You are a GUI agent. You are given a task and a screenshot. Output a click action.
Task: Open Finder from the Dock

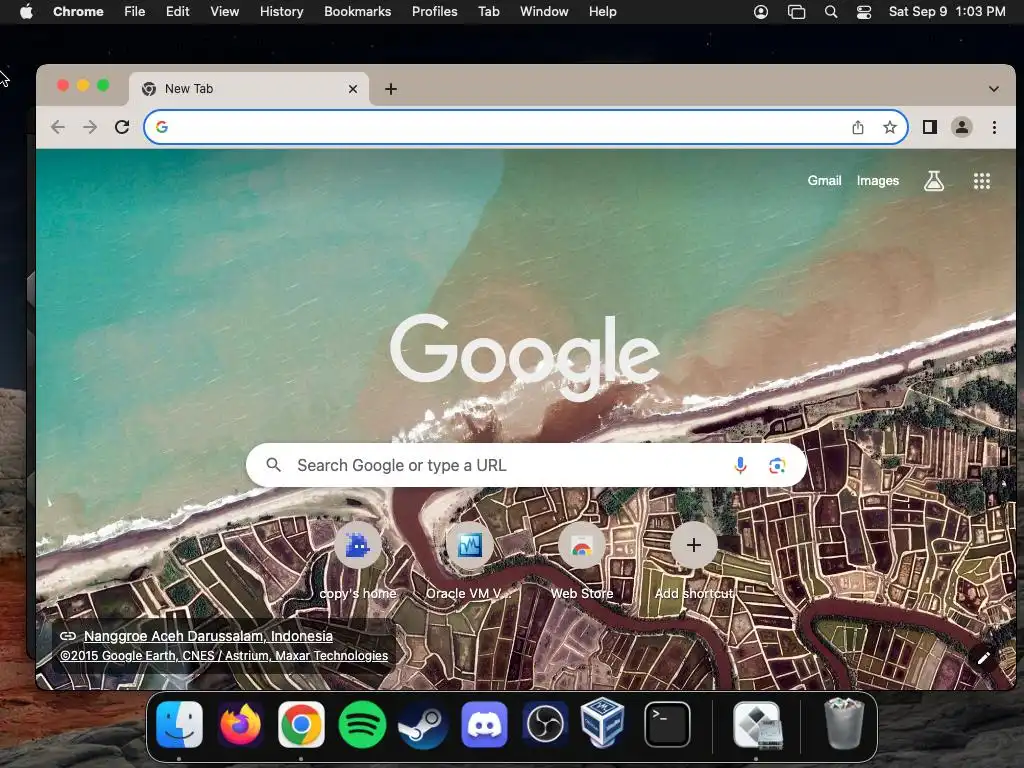pyautogui.click(x=180, y=724)
